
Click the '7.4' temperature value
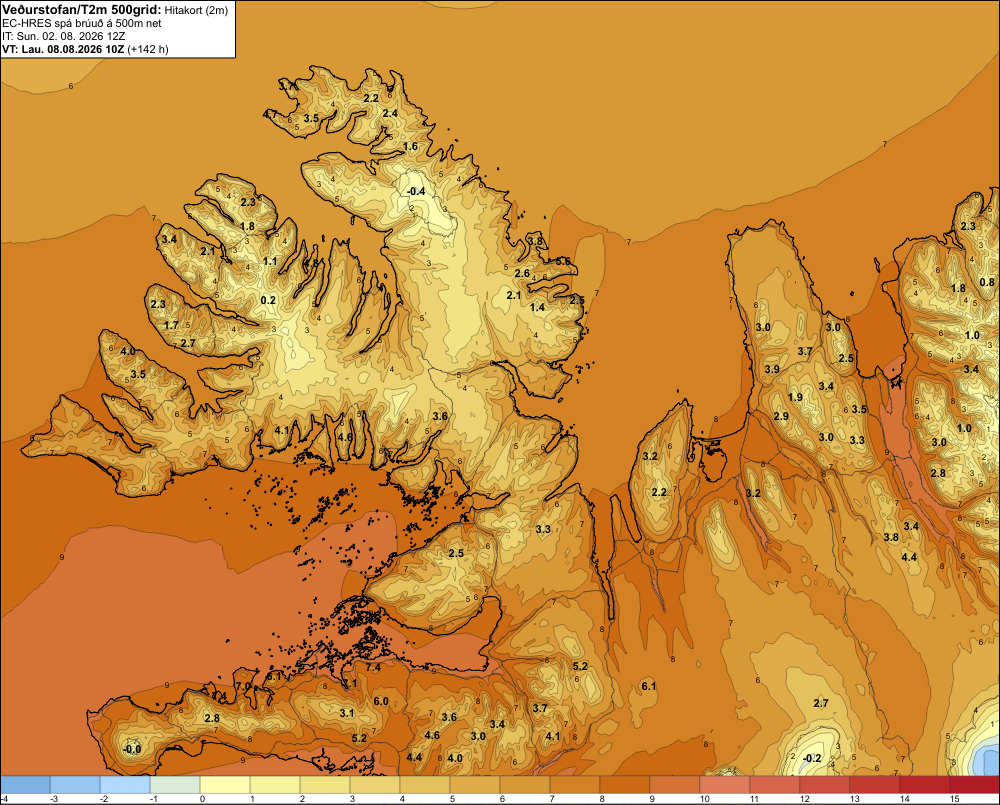tap(373, 668)
